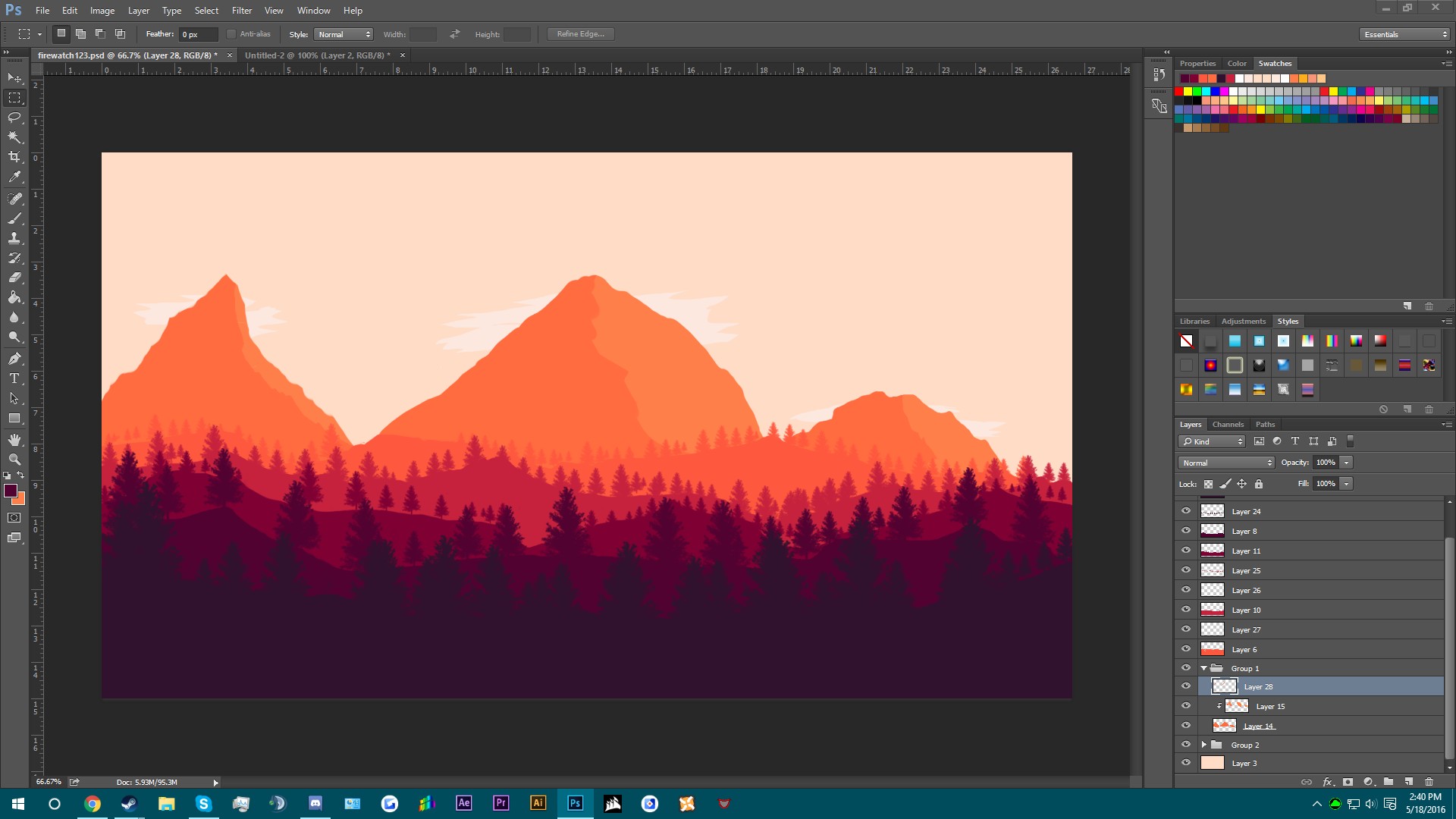This screenshot has width=1456, height=819.
Task: Open the Kind layer filter dropdown
Action: click(x=1212, y=441)
